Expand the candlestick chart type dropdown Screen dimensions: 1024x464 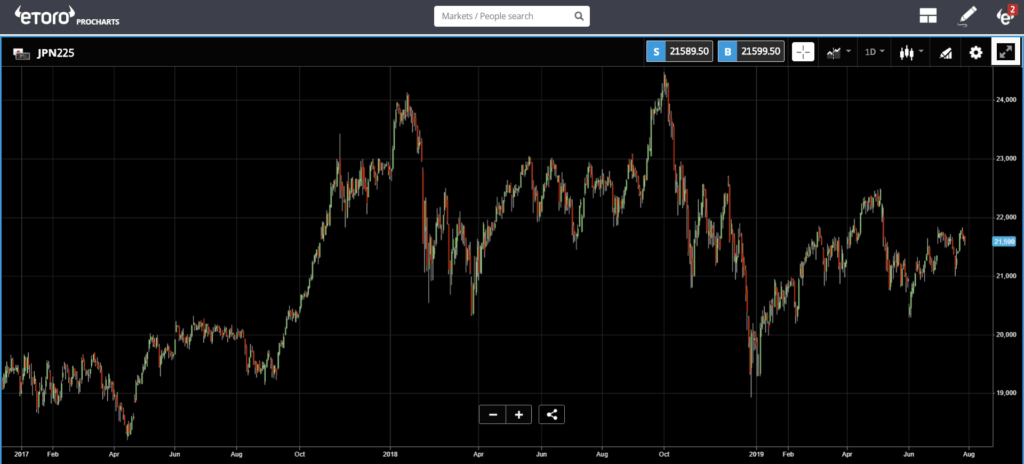[x=910, y=52]
